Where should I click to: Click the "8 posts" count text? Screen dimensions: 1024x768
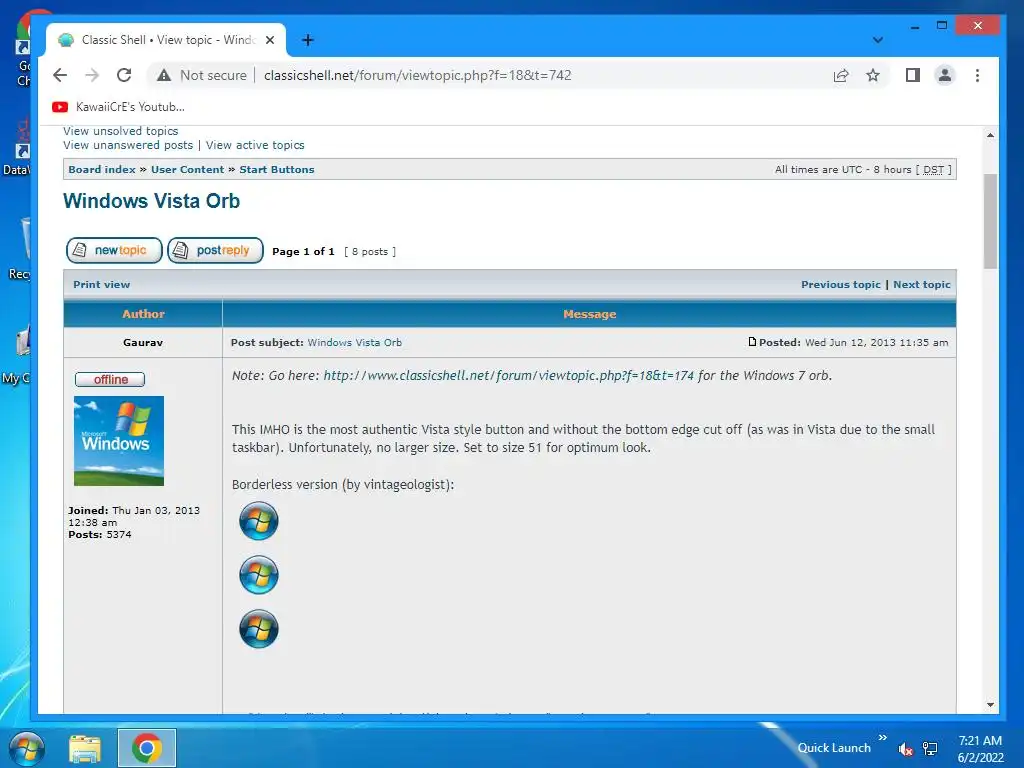370,251
